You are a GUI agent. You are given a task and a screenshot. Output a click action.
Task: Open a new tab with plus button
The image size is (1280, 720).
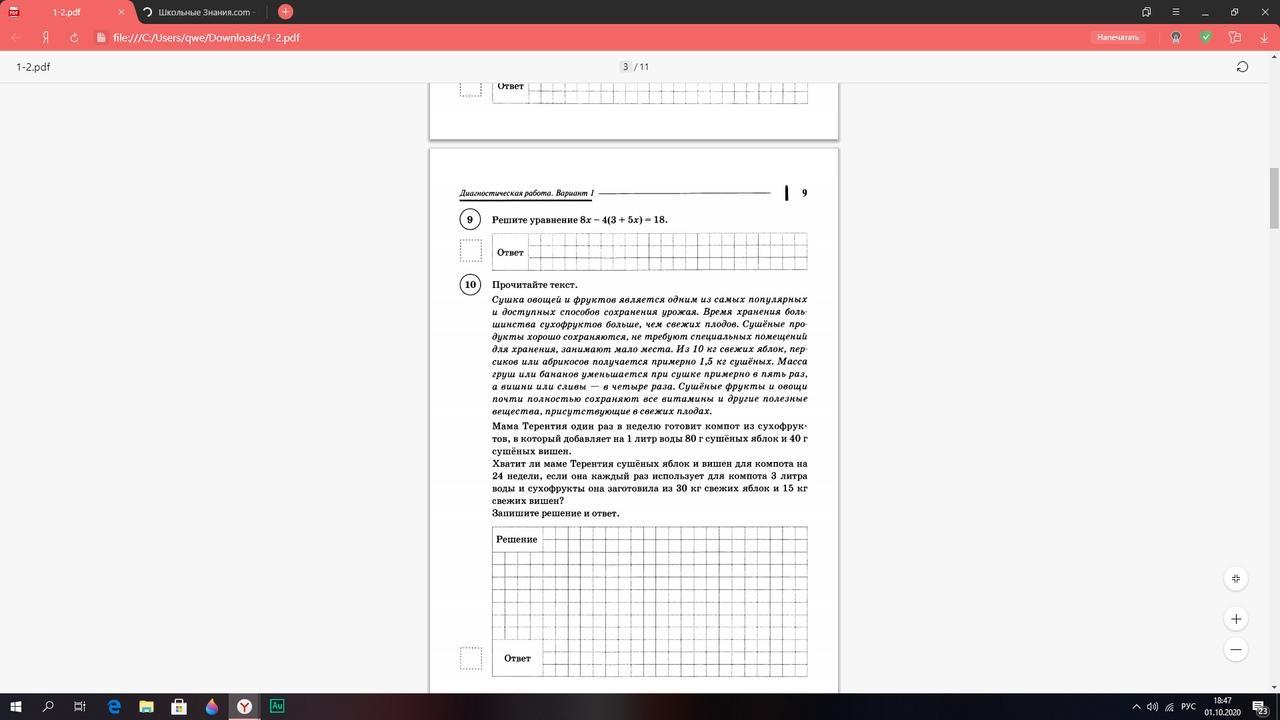285,12
